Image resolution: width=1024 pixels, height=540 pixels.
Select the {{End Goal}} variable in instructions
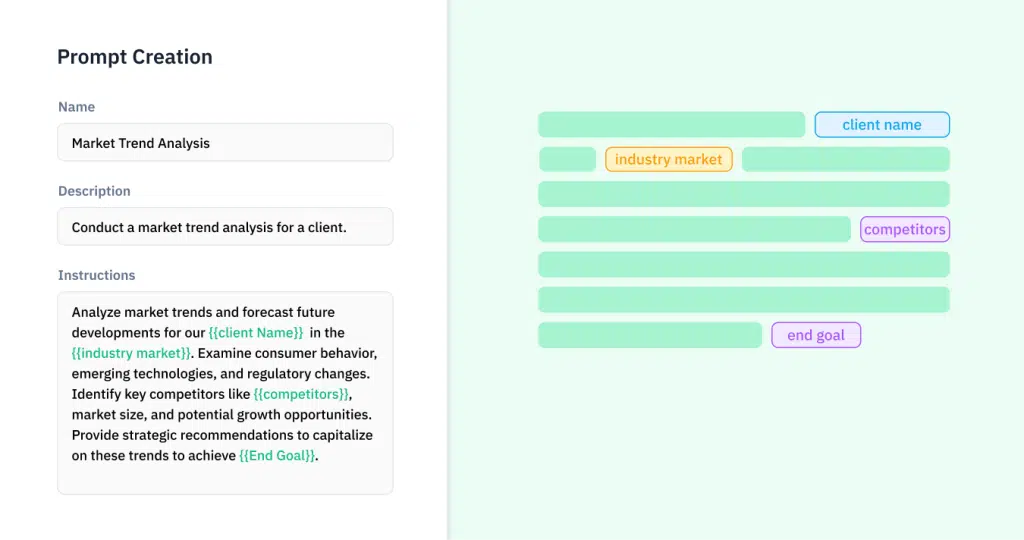pyautogui.click(x=277, y=456)
